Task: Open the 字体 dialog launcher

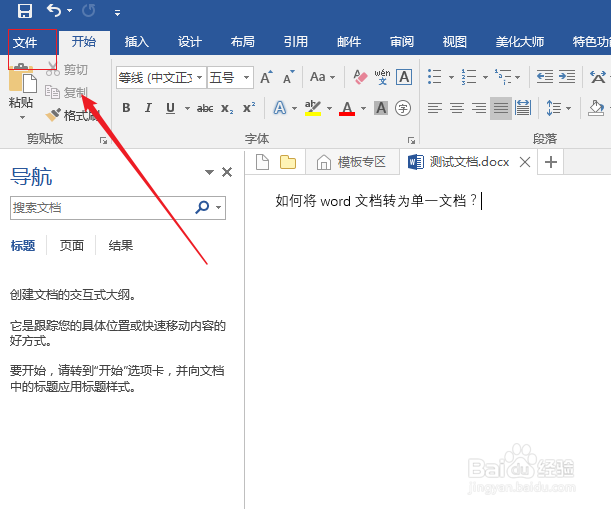Action: tap(411, 140)
